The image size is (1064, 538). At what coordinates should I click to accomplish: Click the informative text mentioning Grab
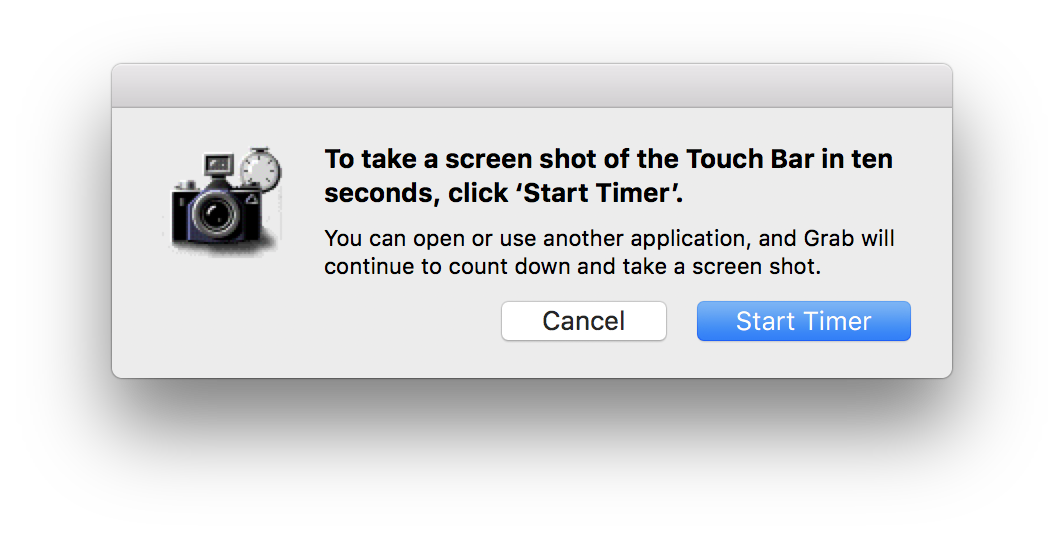click(609, 252)
